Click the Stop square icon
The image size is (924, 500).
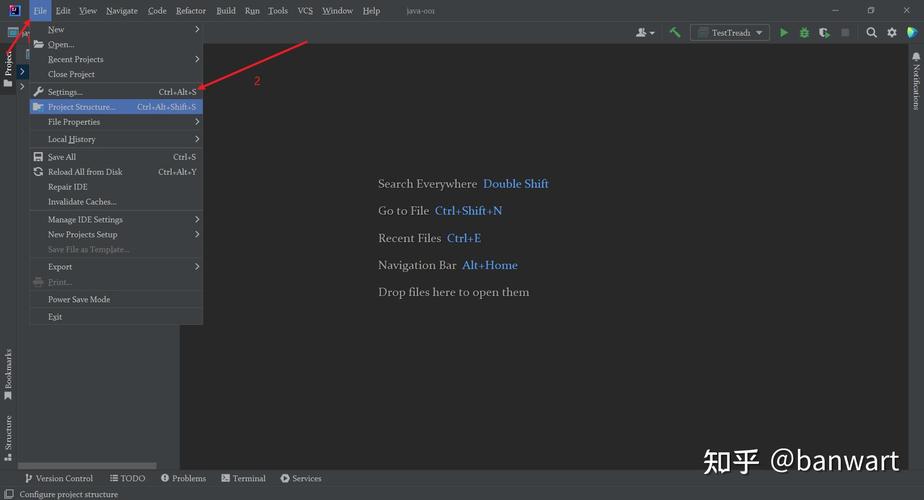[845, 32]
